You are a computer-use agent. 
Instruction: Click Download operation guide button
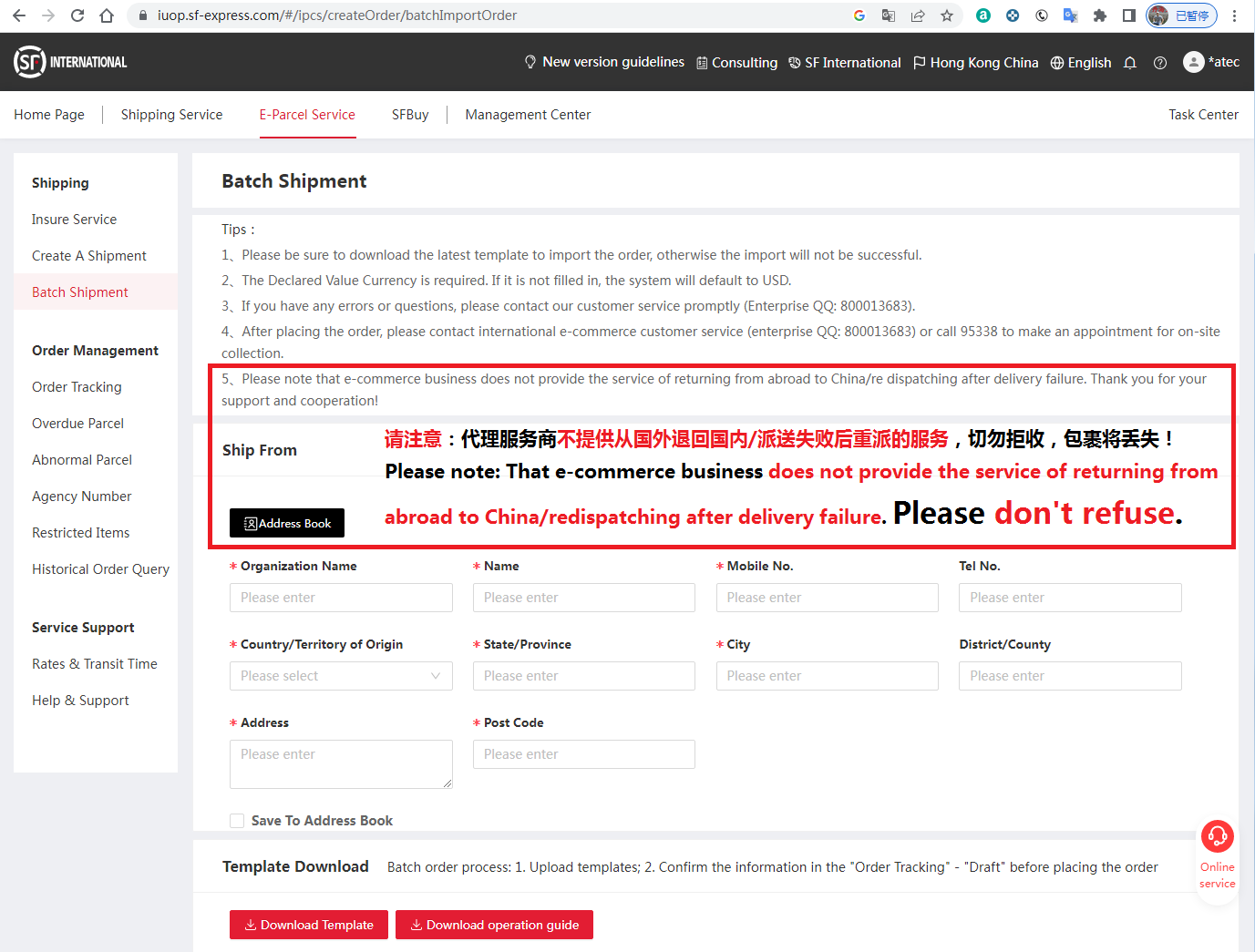click(x=494, y=925)
